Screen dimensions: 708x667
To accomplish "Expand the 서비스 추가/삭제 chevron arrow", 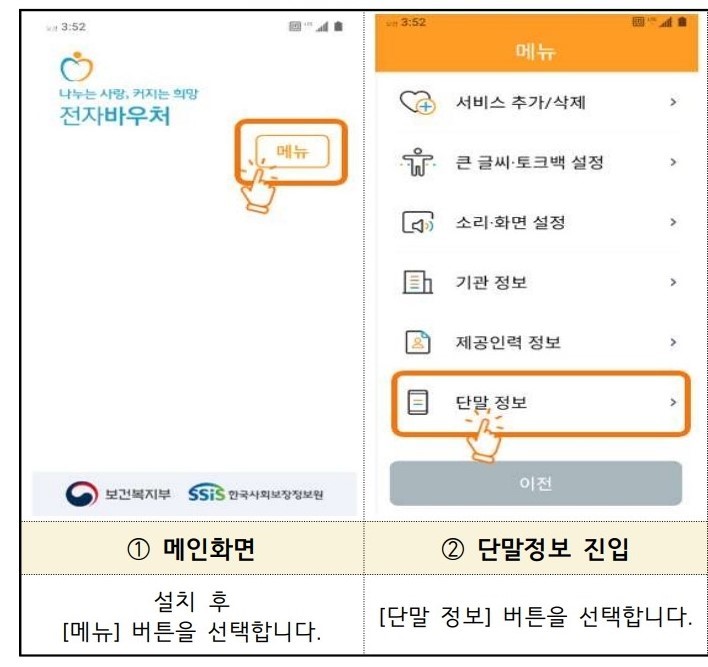I will point(673,103).
